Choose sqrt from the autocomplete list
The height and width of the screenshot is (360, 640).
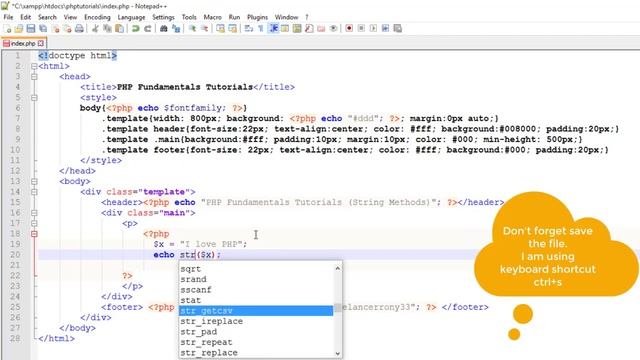click(x=256, y=269)
